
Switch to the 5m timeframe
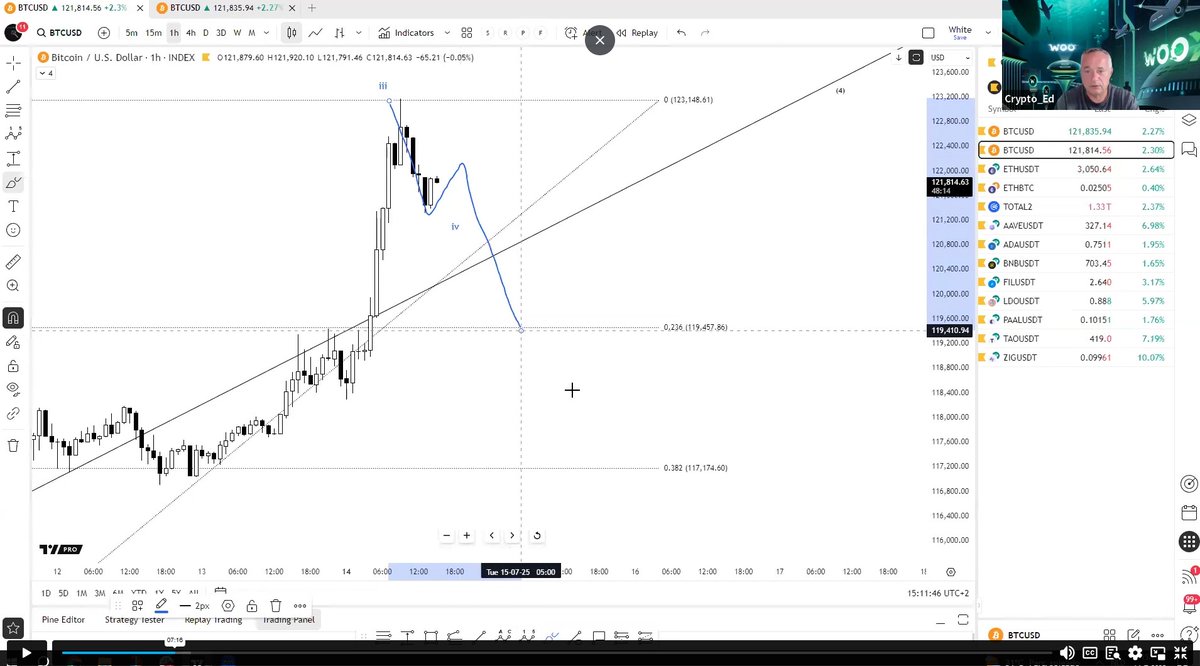[131, 33]
